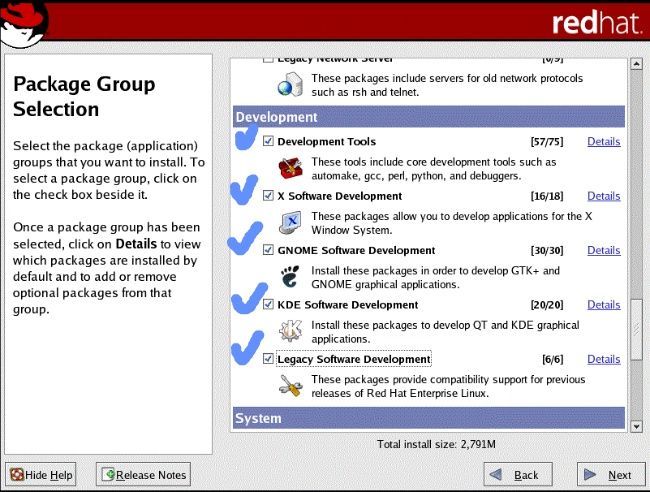Click the Hide Help button
The width and height of the screenshot is (650, 492).
[41, 474]
